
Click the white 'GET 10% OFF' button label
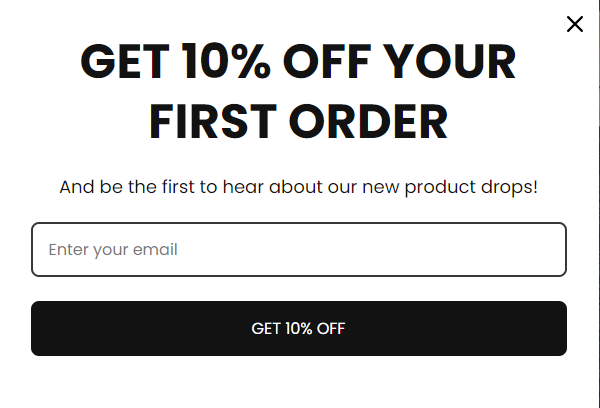click(299, 328)
